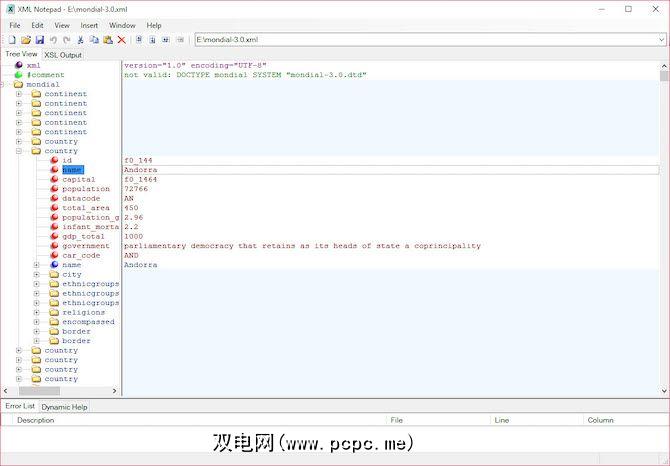
Task: Select the population attribute in tree
Action: 85,189
